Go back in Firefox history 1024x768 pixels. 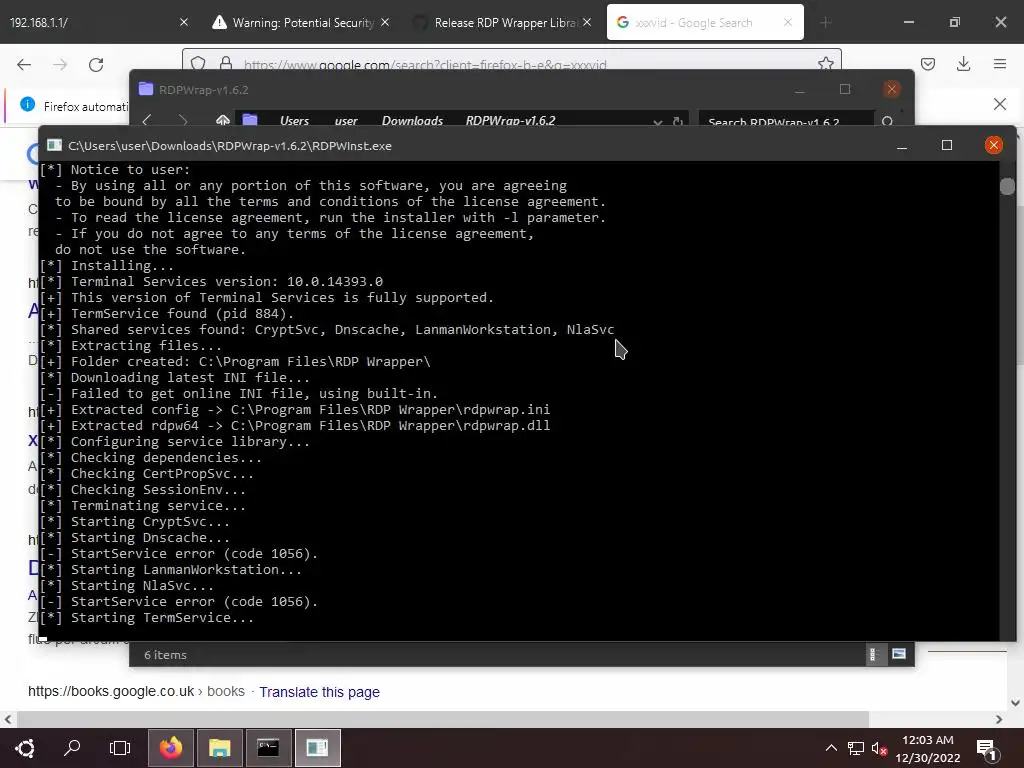[x=24, y=64]
